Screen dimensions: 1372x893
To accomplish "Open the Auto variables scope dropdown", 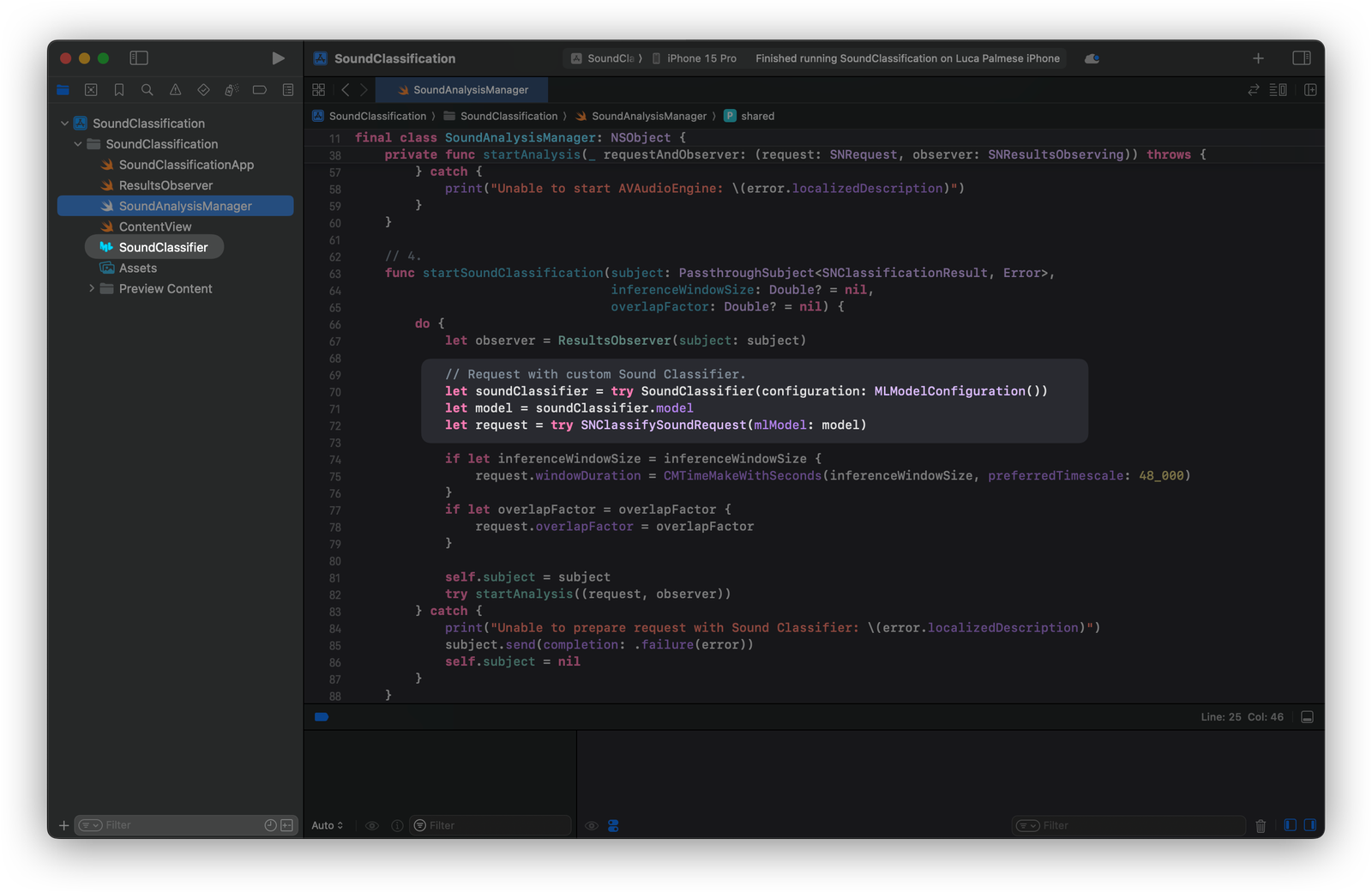I will pos(327,825).
